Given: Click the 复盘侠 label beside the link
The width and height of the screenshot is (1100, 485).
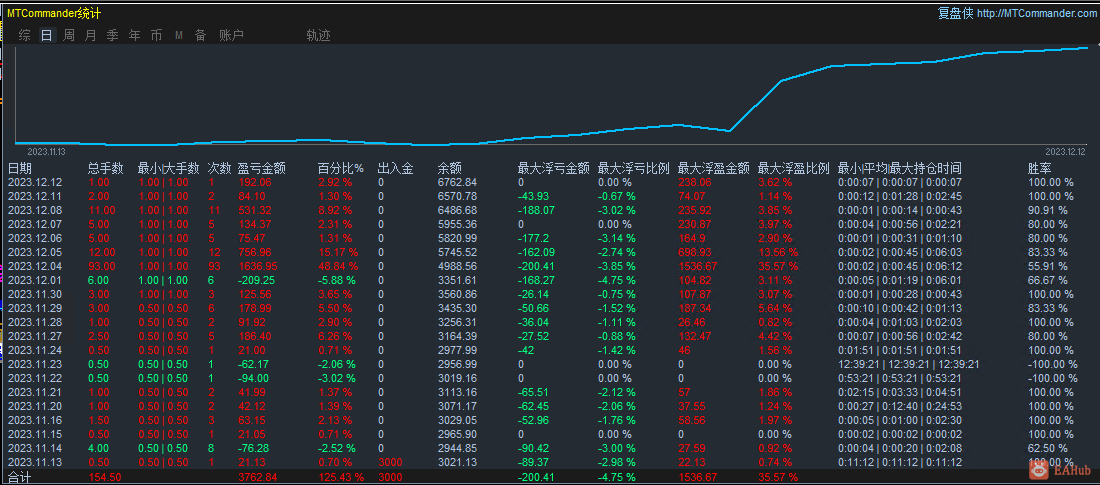Looking at the screenshot, I should coord(955,13).
